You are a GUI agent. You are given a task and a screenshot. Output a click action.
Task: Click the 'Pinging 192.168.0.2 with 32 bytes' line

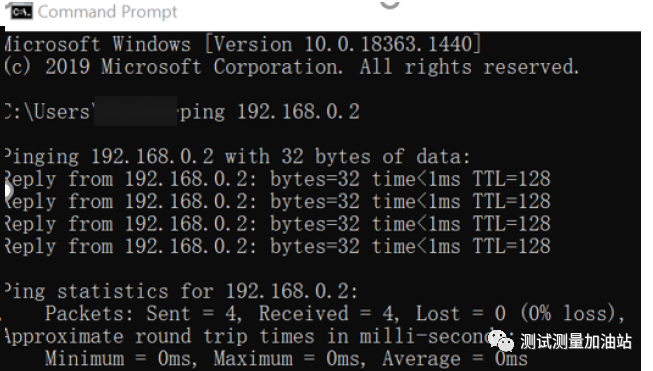tap(237, 157)
